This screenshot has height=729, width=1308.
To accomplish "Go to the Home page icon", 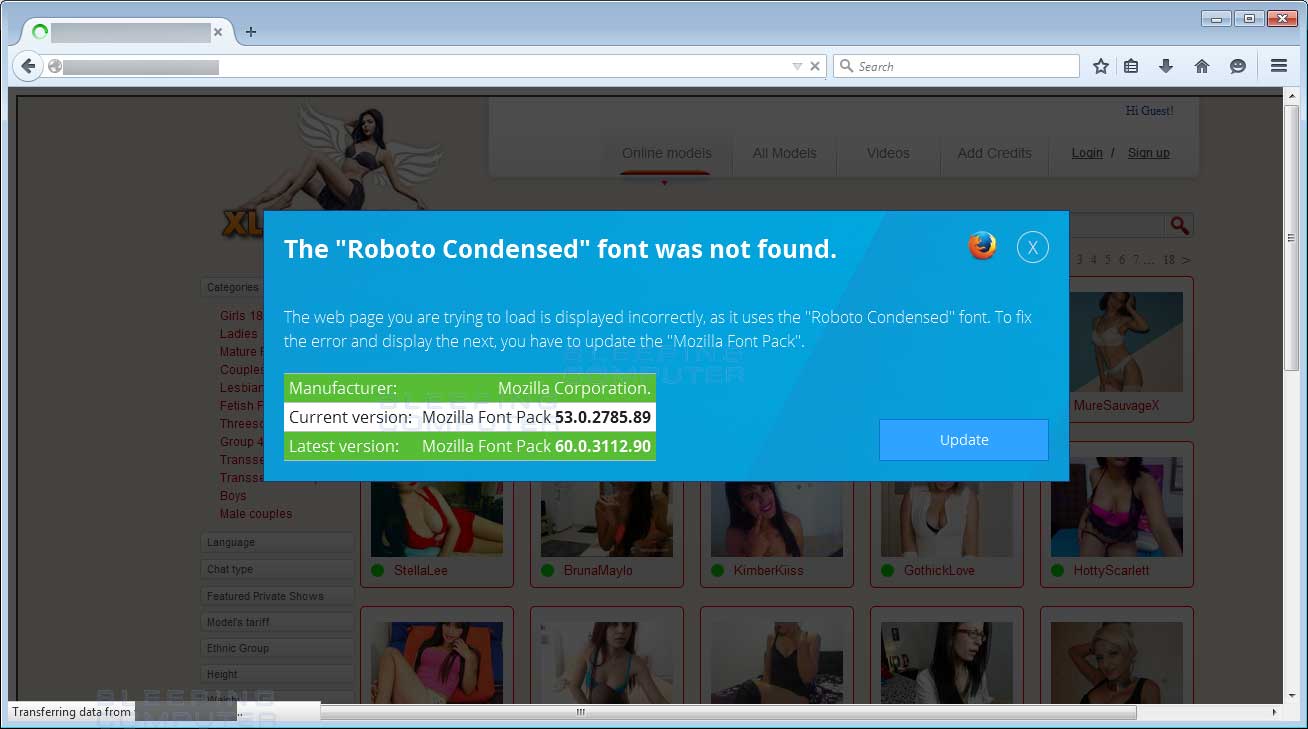I will click(1202, 66).
